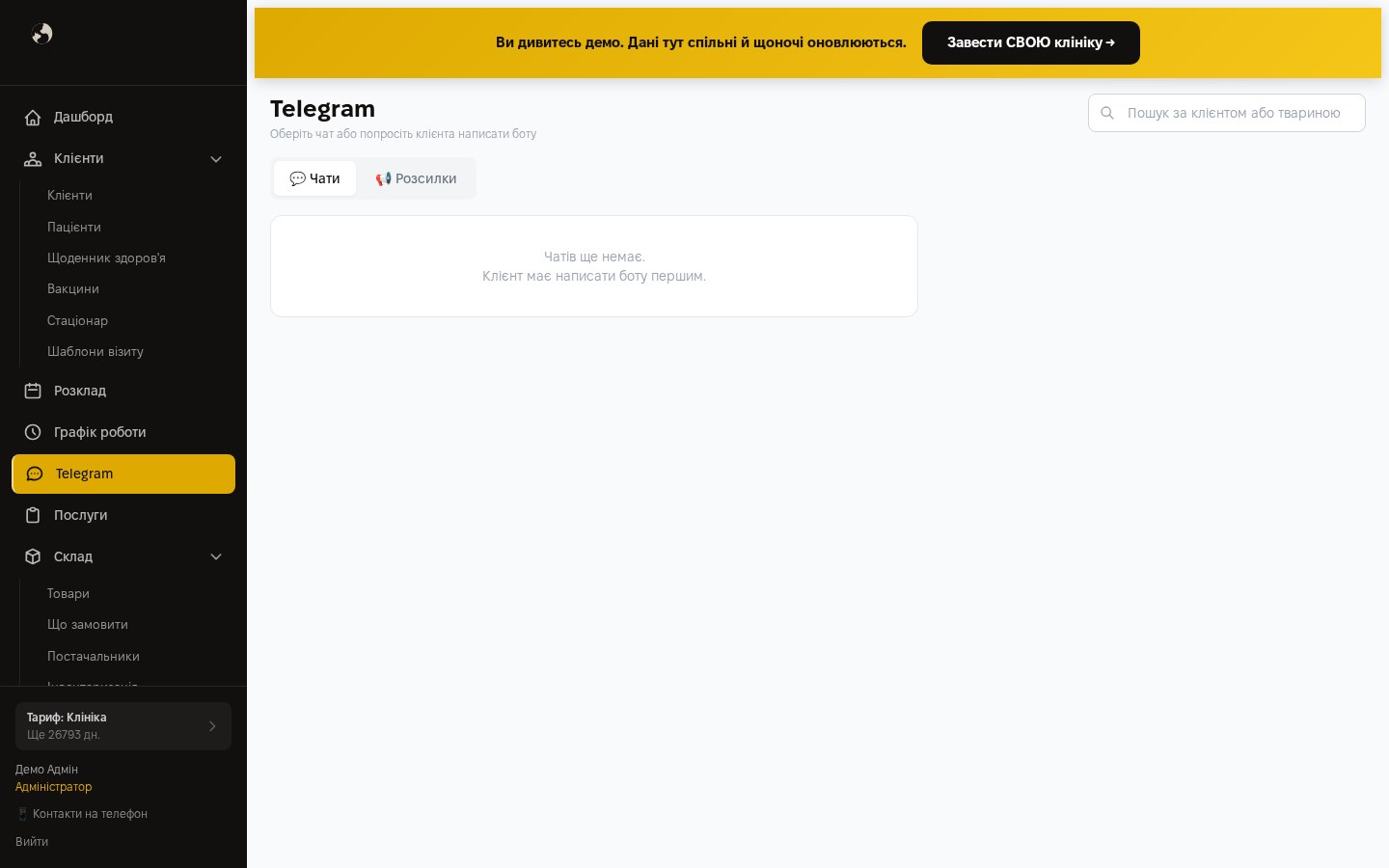Image resolution: width=1389 pixels, height=868 pixels.
Task: Switch to the Розсилки tab
Action: pos(416,178)
